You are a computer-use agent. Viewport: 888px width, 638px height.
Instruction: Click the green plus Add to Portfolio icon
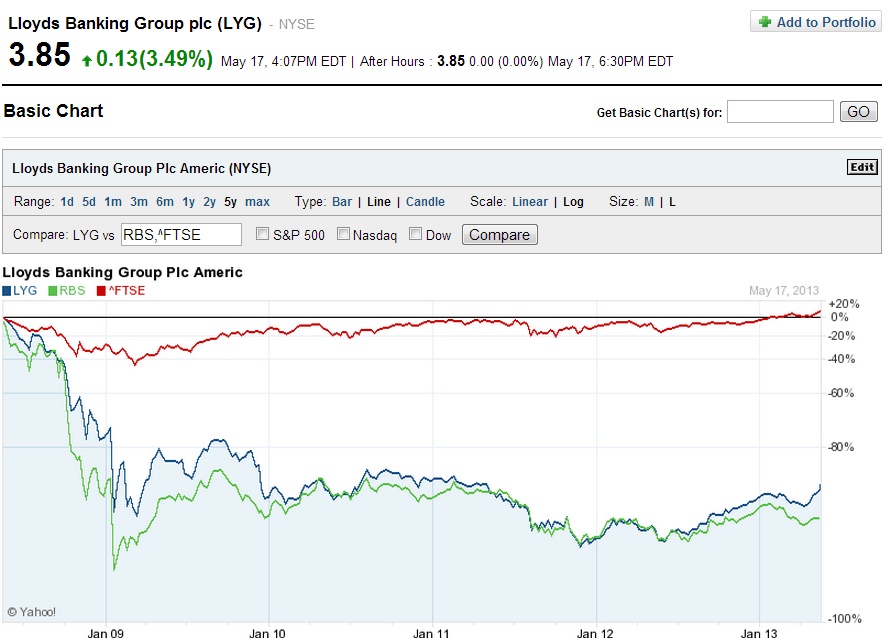pyautogui.click(x=765, y=22)
